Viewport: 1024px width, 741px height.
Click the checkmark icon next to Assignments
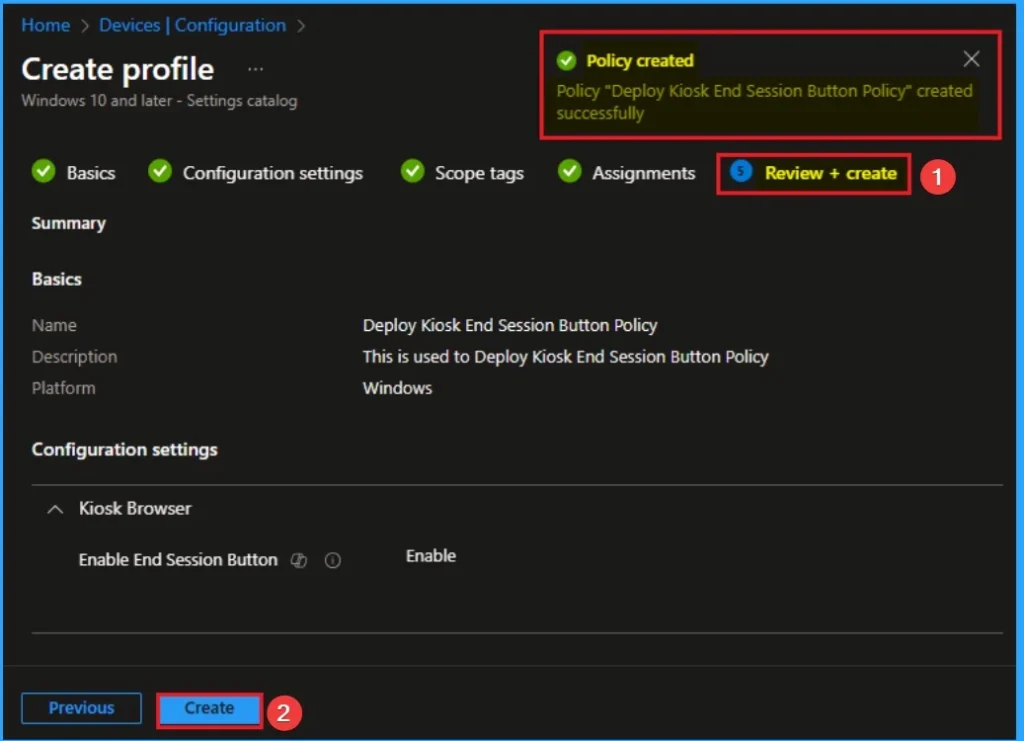coord(569,172)
